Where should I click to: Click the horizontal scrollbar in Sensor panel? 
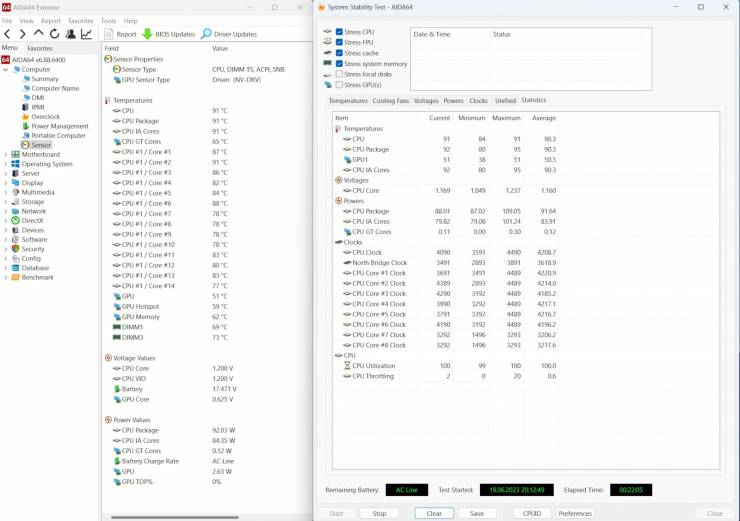click(175, 518)
